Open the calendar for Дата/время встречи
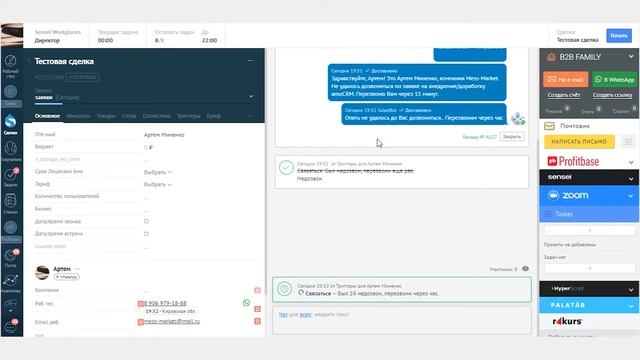 point(147,234)
